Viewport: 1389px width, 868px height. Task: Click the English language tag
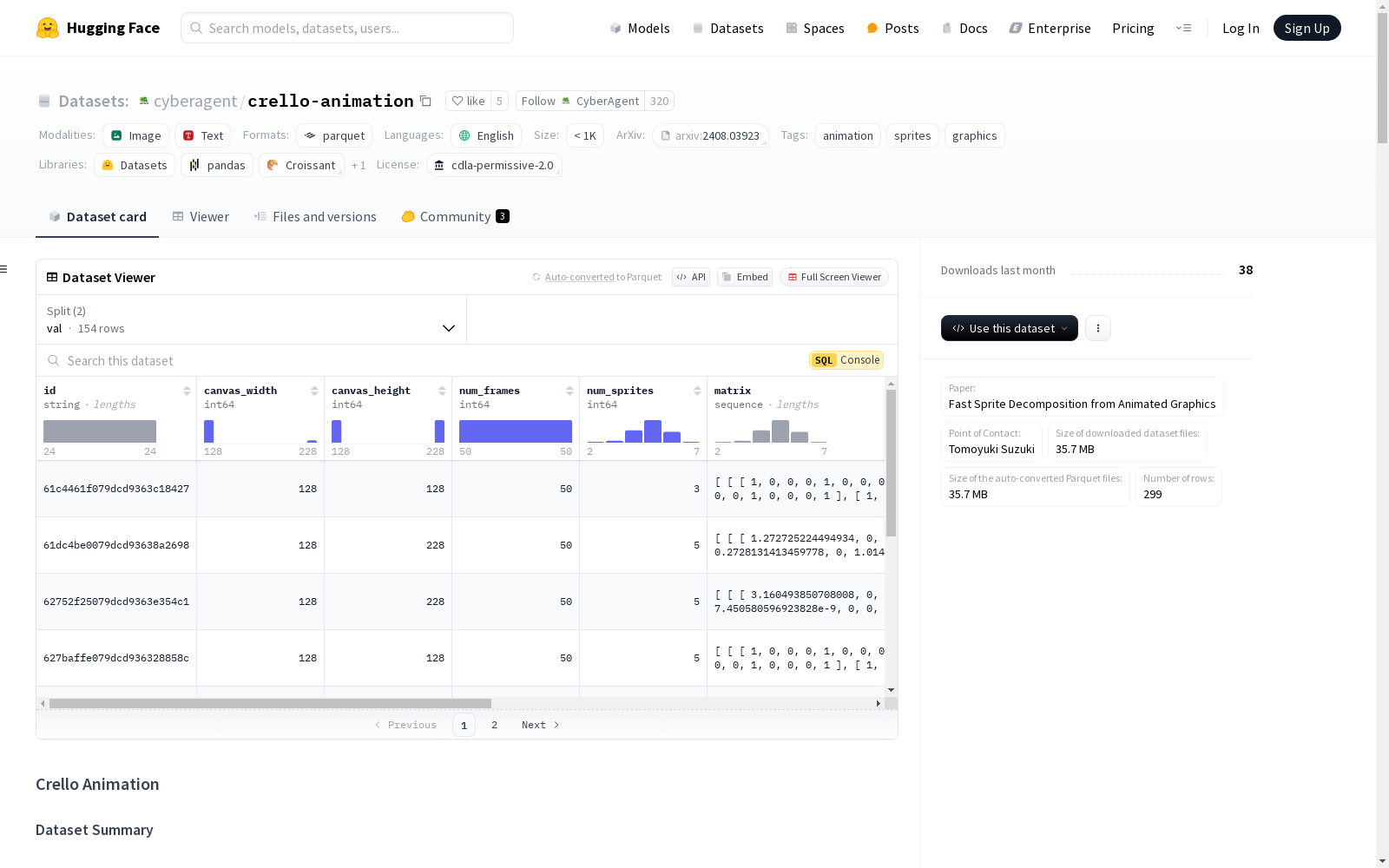tap(486, 135)
